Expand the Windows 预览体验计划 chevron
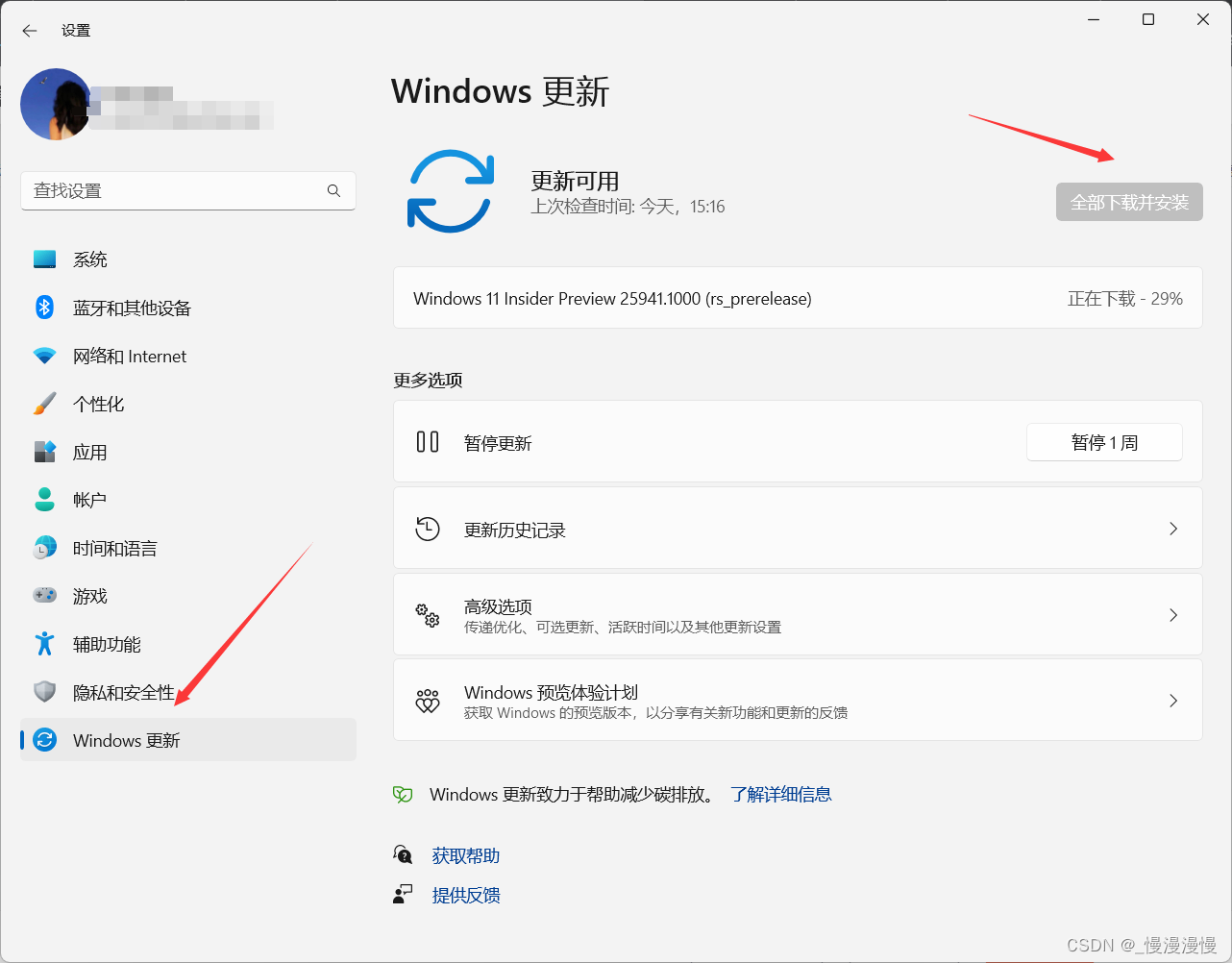Screen dimensions: 1232x963 [x=1173, y=701]
